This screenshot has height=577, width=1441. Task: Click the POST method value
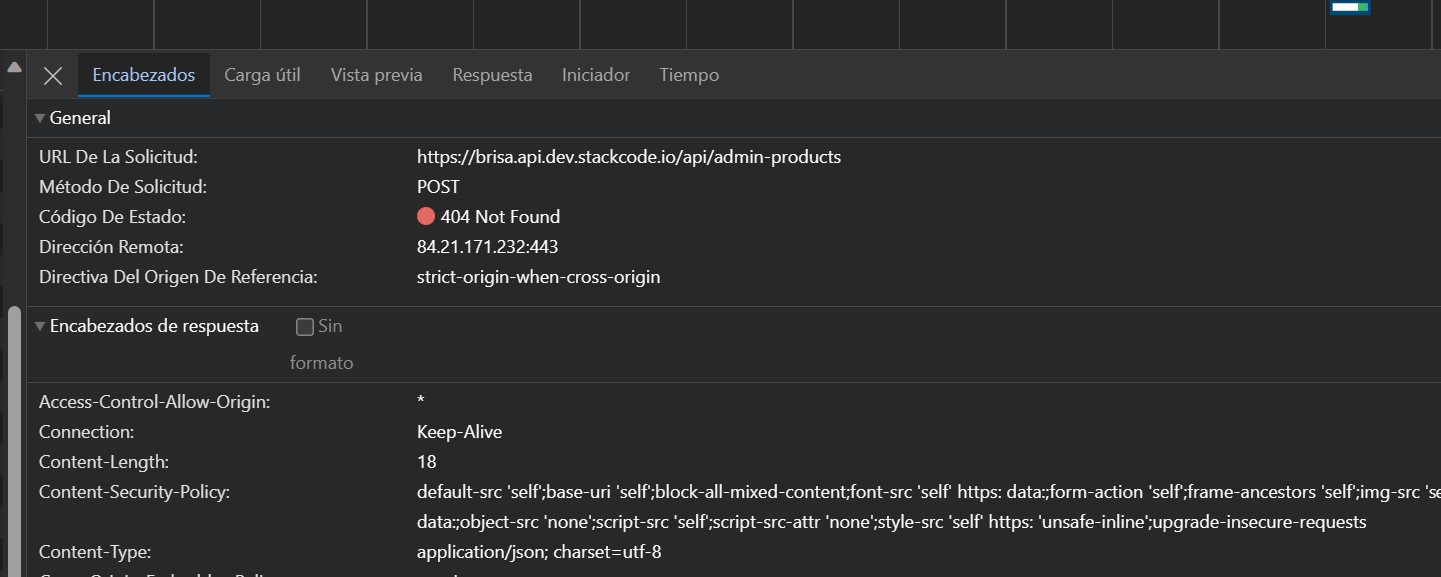pyautogui.click(x=438, y=187)
